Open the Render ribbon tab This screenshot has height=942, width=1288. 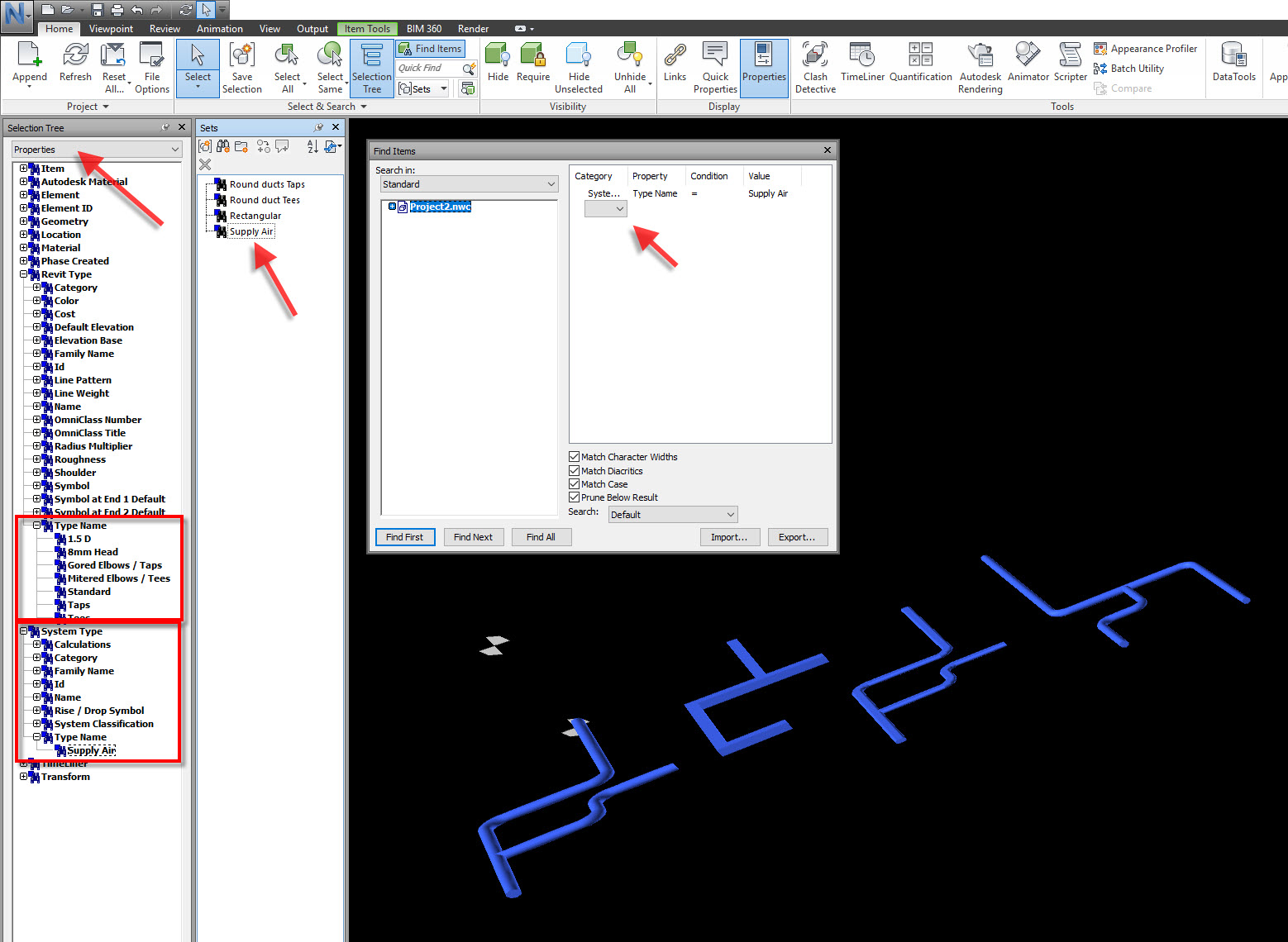pos(473,28)
